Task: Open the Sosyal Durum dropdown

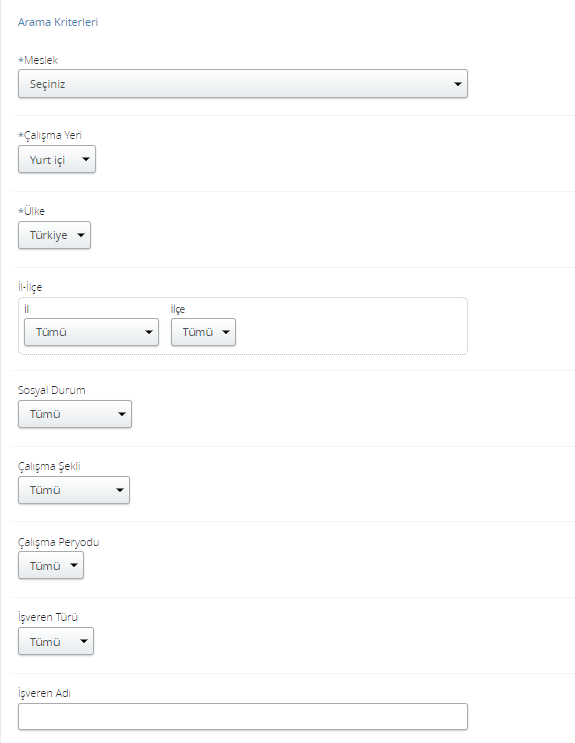Action: tap(75, 414)
